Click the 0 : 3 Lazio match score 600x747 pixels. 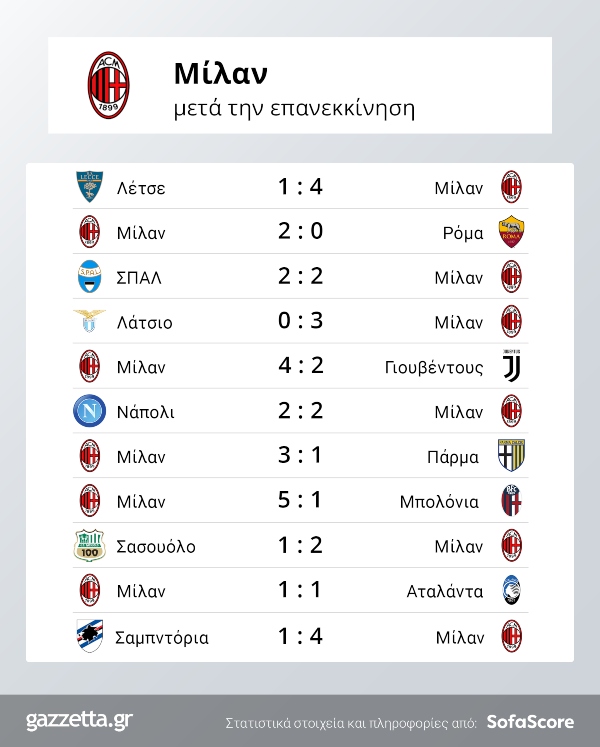[300, 322]
